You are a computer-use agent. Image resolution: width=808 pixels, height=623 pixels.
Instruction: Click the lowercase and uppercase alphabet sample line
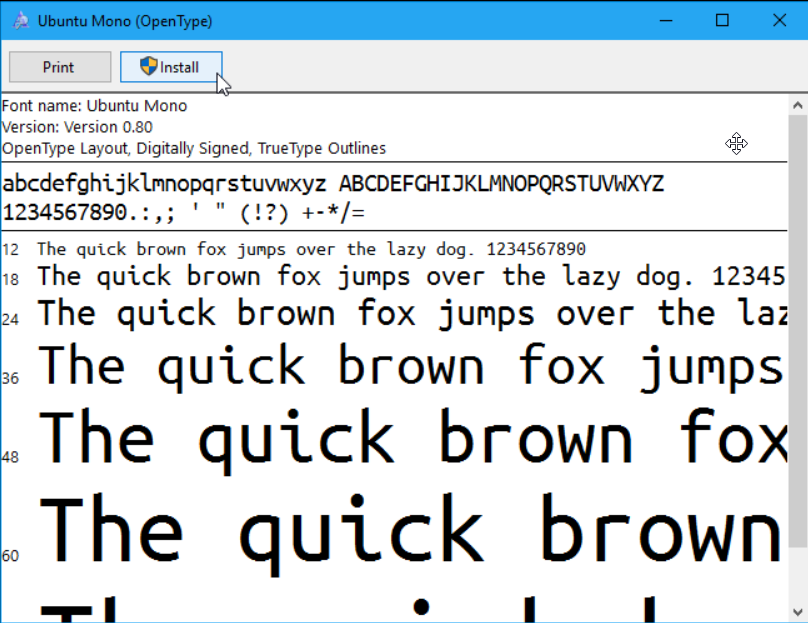coord(333,184)
